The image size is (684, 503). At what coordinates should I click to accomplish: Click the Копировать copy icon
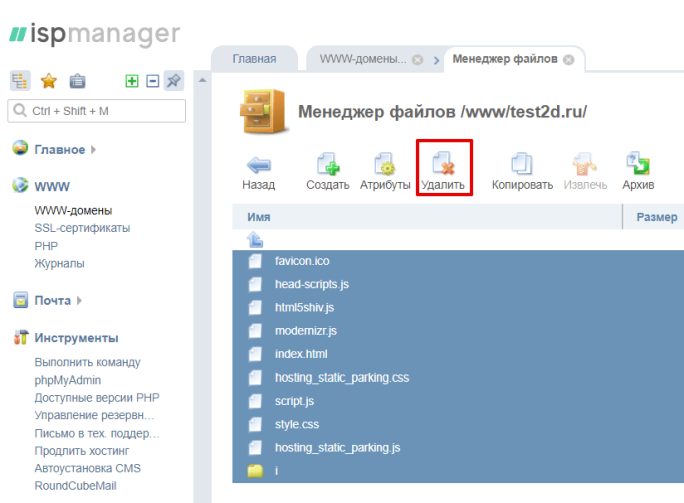tap(522, 164)
